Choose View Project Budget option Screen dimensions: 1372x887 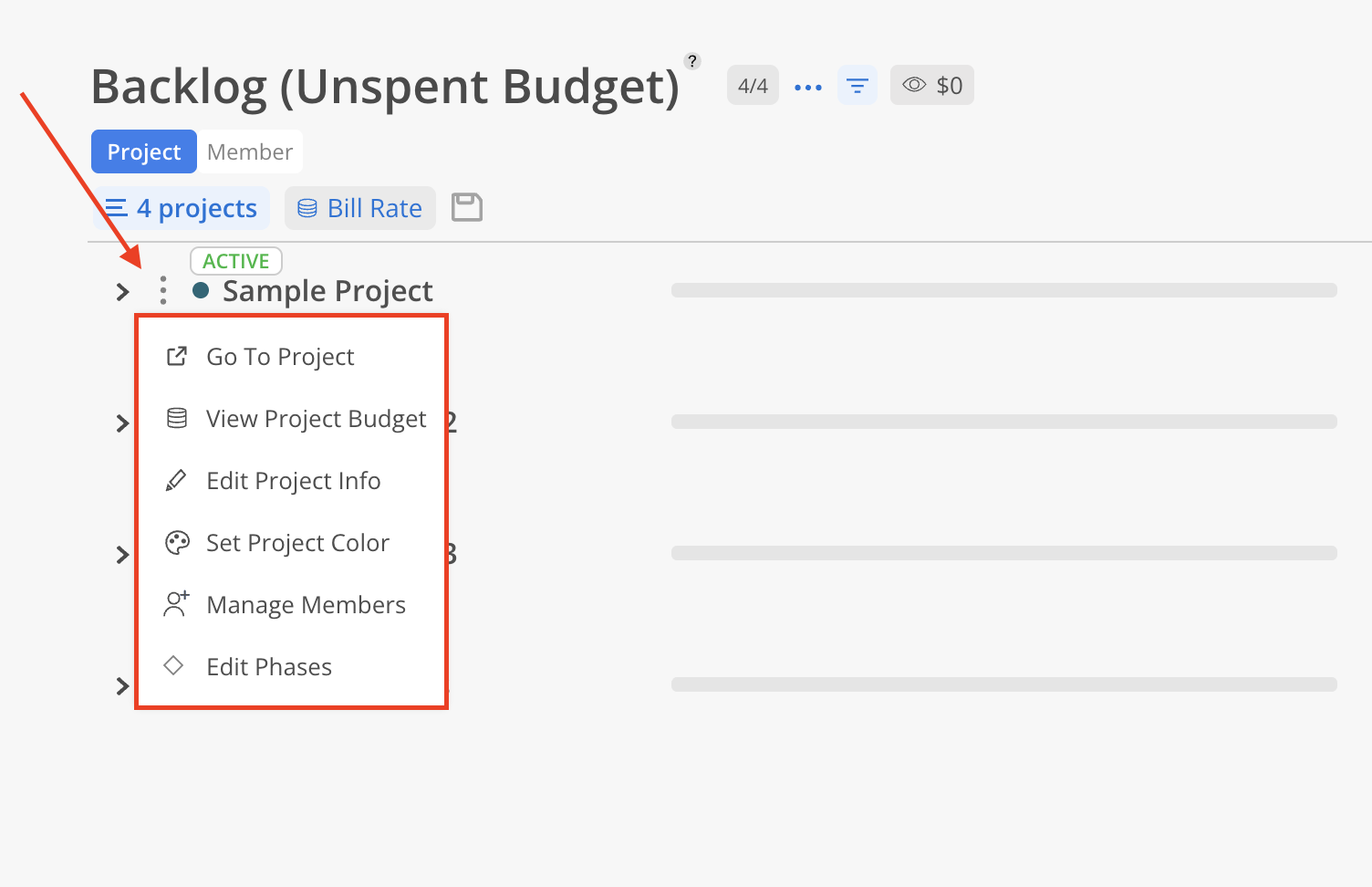click(x=316, y=419)
